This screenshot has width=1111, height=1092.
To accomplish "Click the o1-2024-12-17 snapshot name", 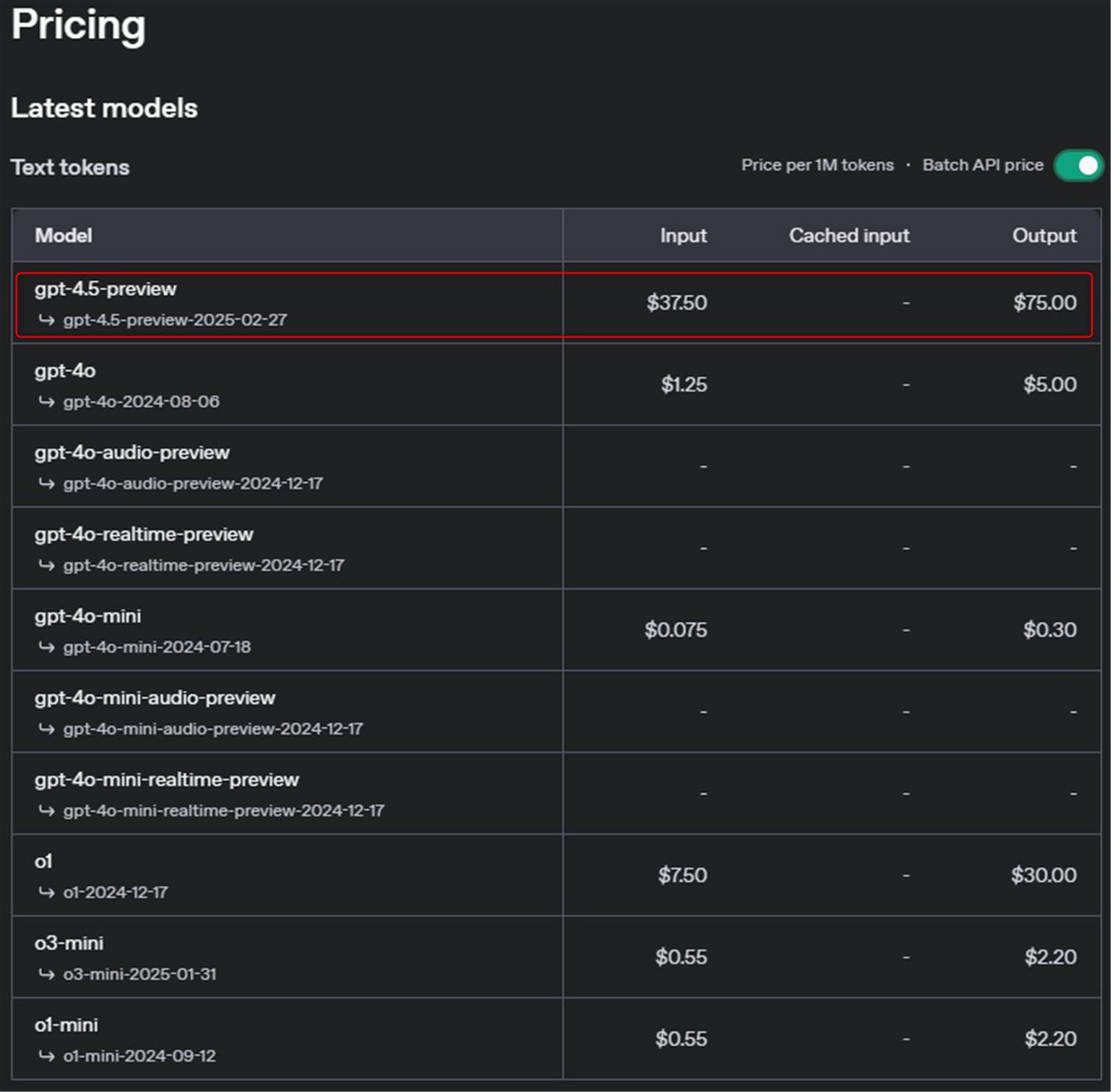I will click(116, 892).
